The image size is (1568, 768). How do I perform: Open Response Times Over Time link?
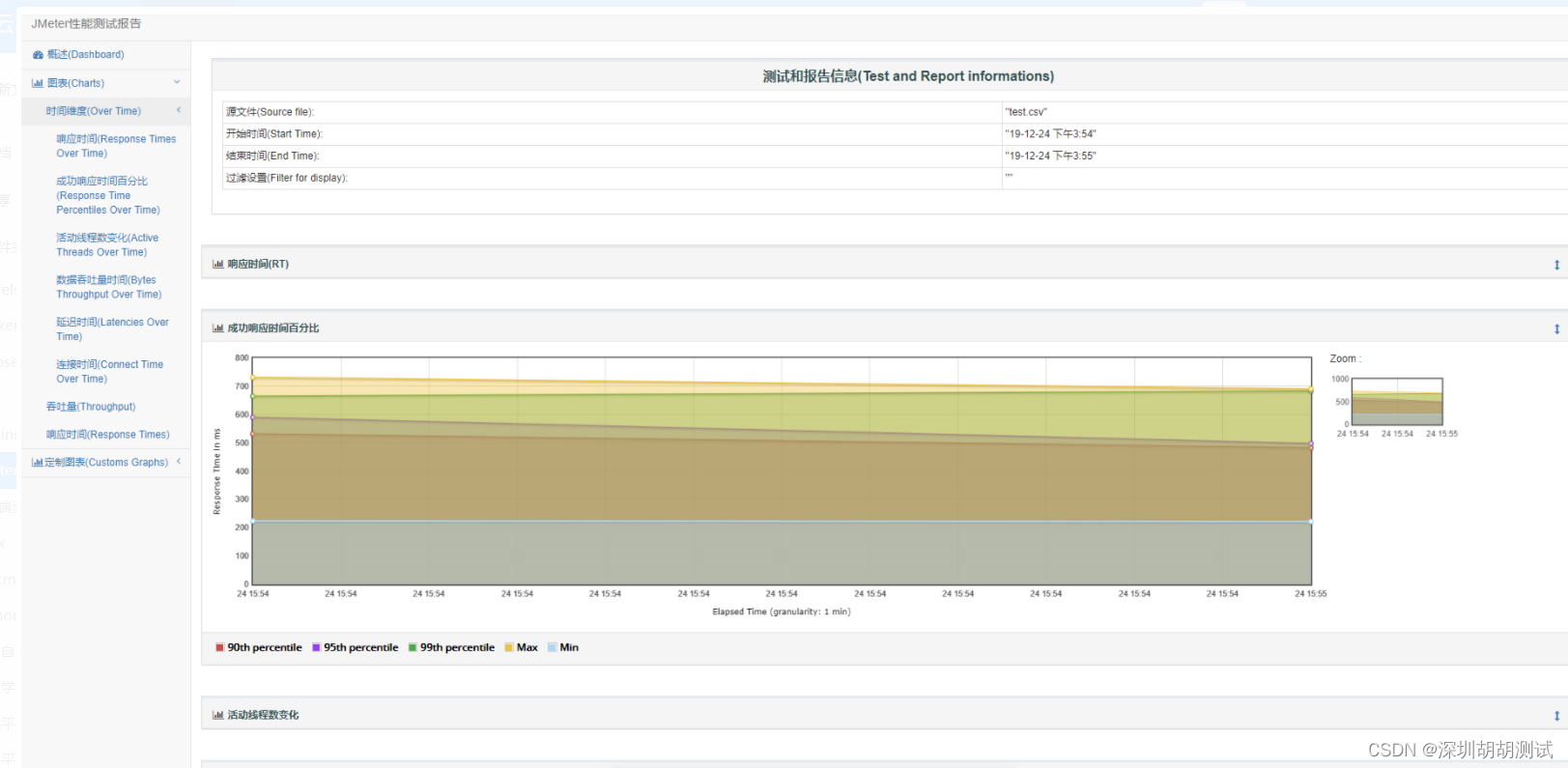(x=116, y=146)
